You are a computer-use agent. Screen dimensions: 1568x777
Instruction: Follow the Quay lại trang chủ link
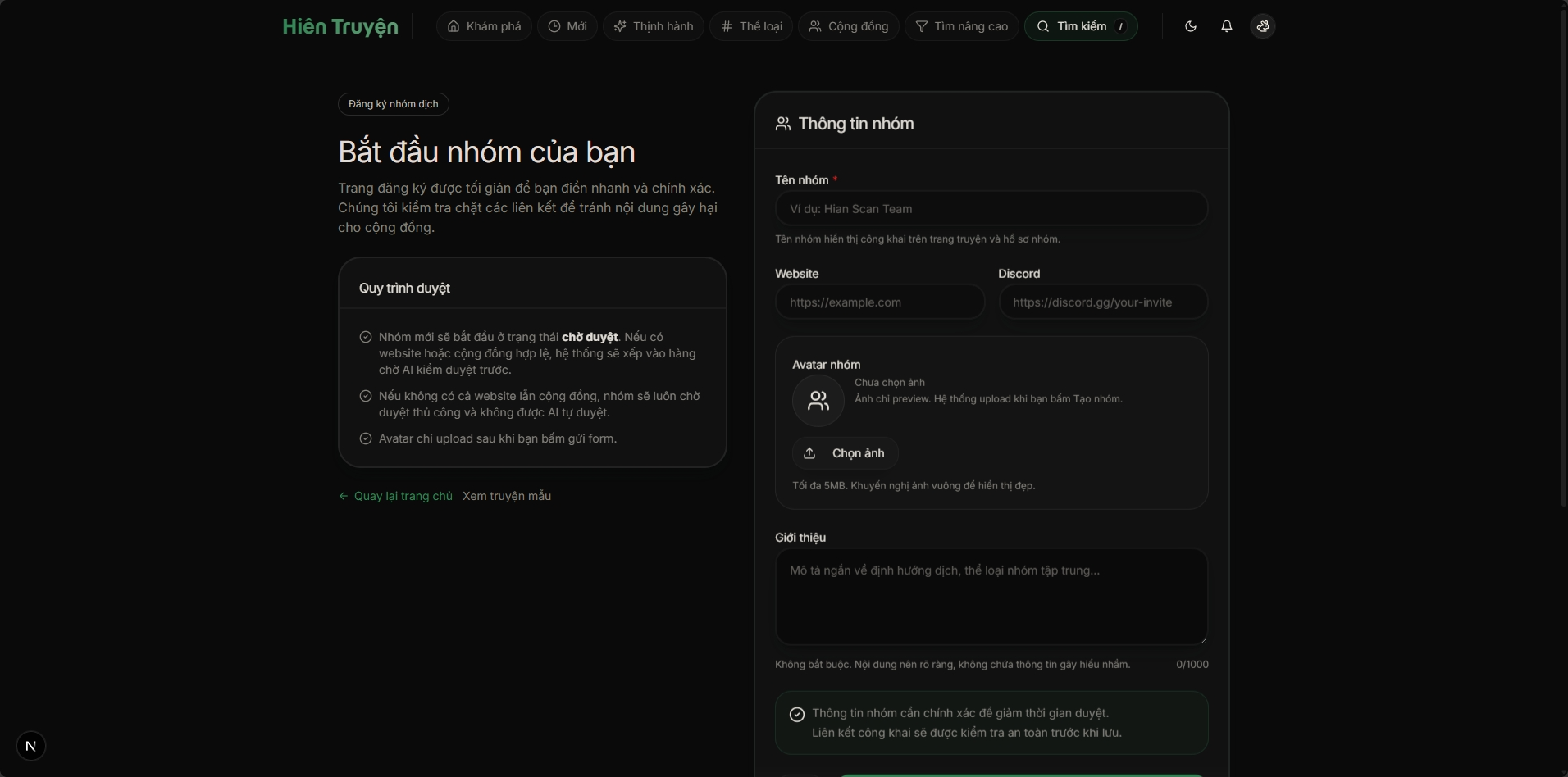(x=396, y=496)
